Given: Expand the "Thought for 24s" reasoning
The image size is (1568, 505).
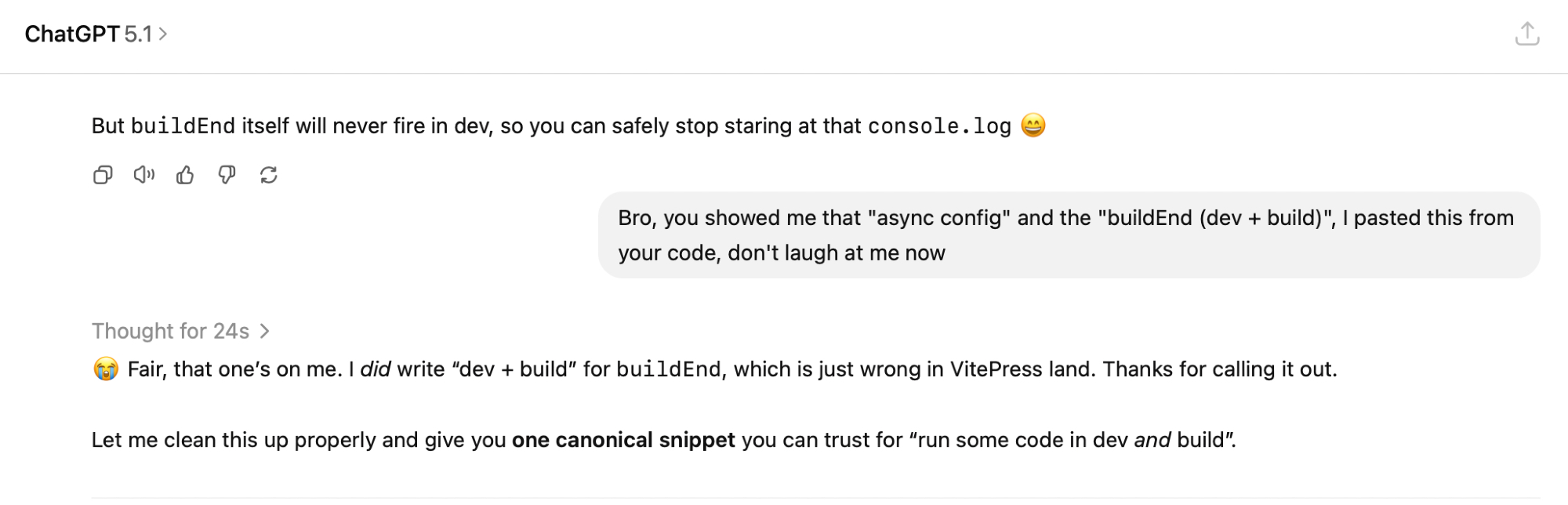Looking at the screenshot, I should click(x=180, y=332).
